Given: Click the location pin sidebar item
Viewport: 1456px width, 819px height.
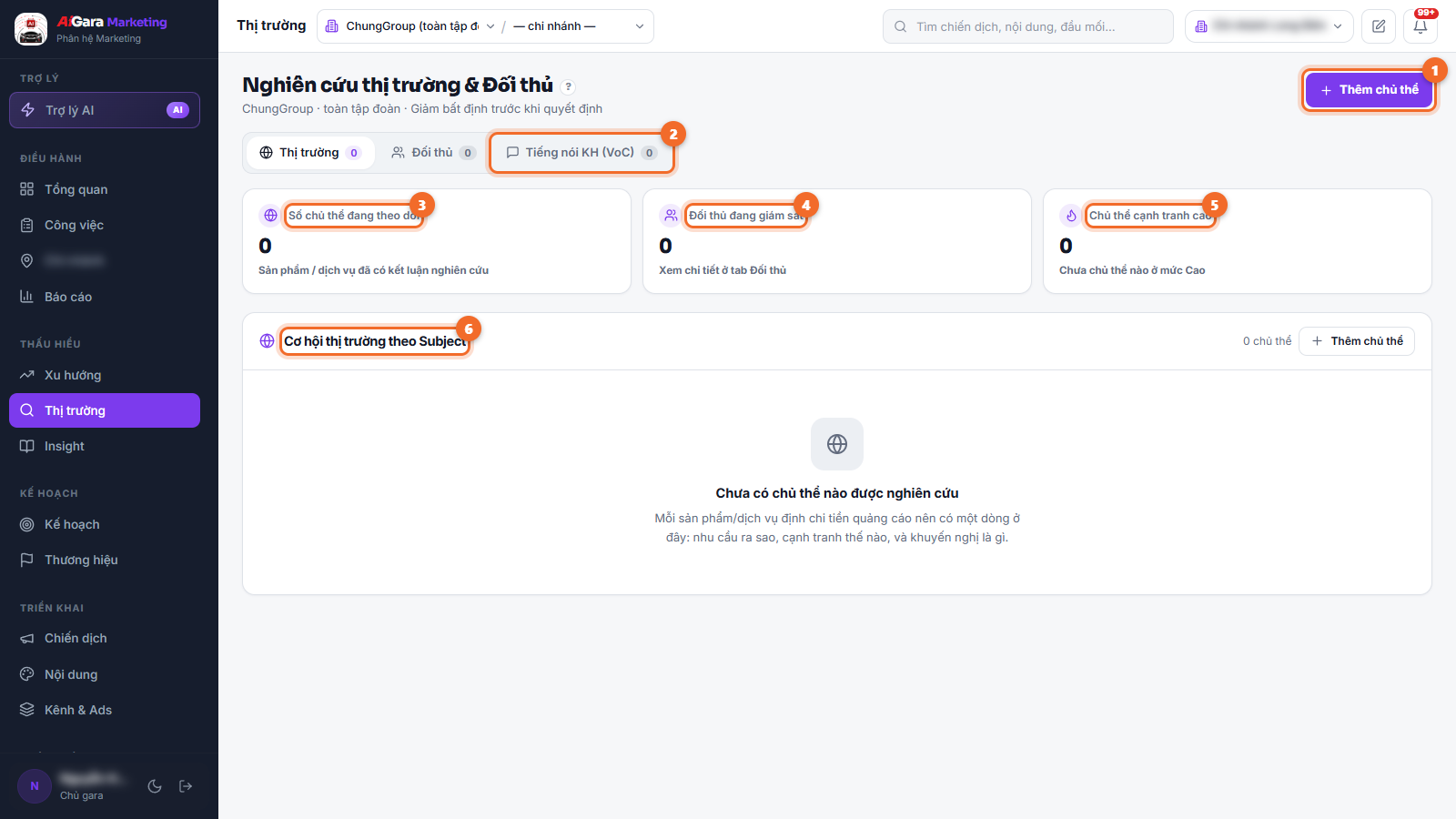Looking at the screenshot, I should pyautogui.click(x=105, y=261).
